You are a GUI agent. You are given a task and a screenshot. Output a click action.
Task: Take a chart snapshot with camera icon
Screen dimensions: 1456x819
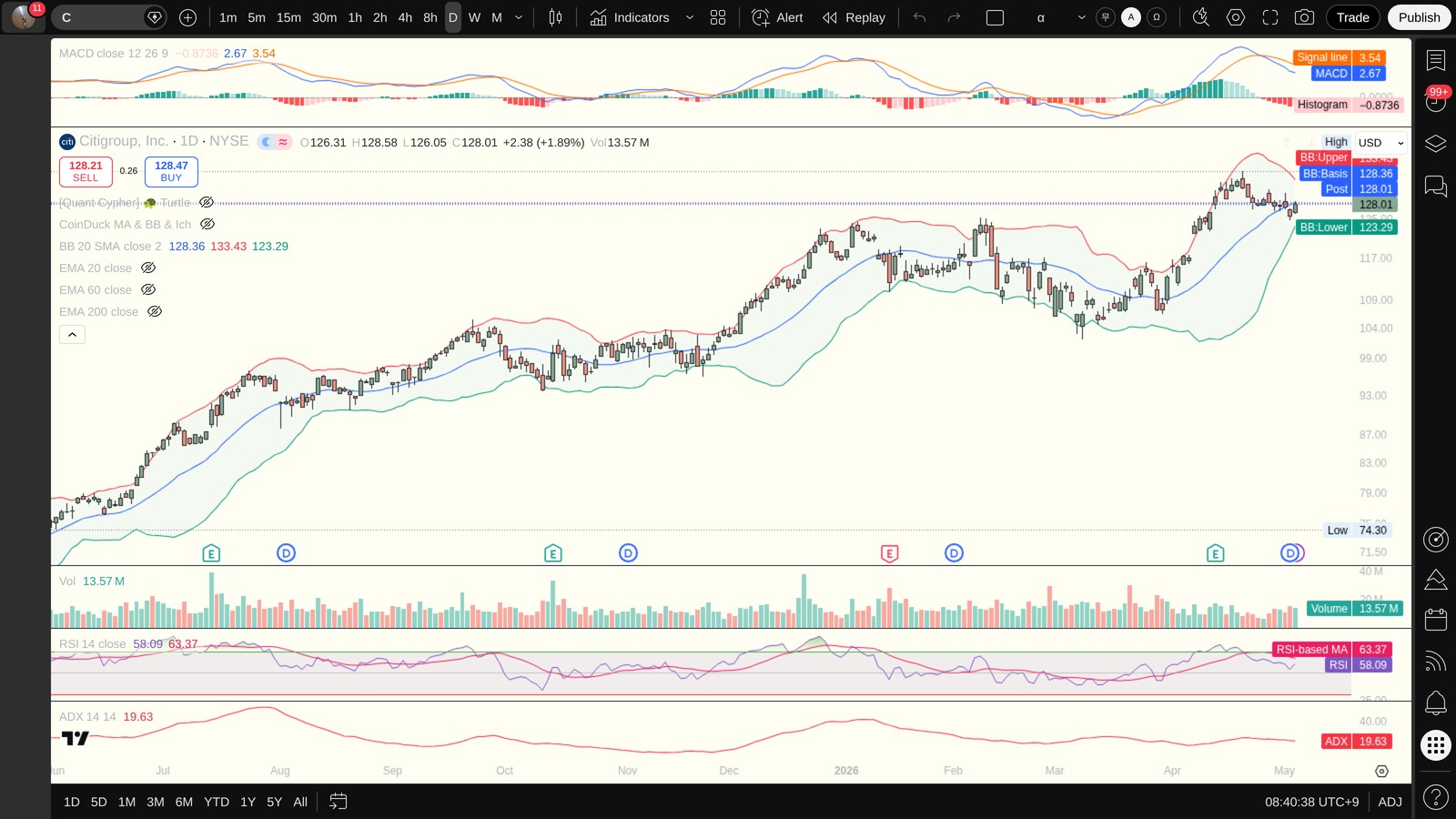click(x=1304, y=17)
